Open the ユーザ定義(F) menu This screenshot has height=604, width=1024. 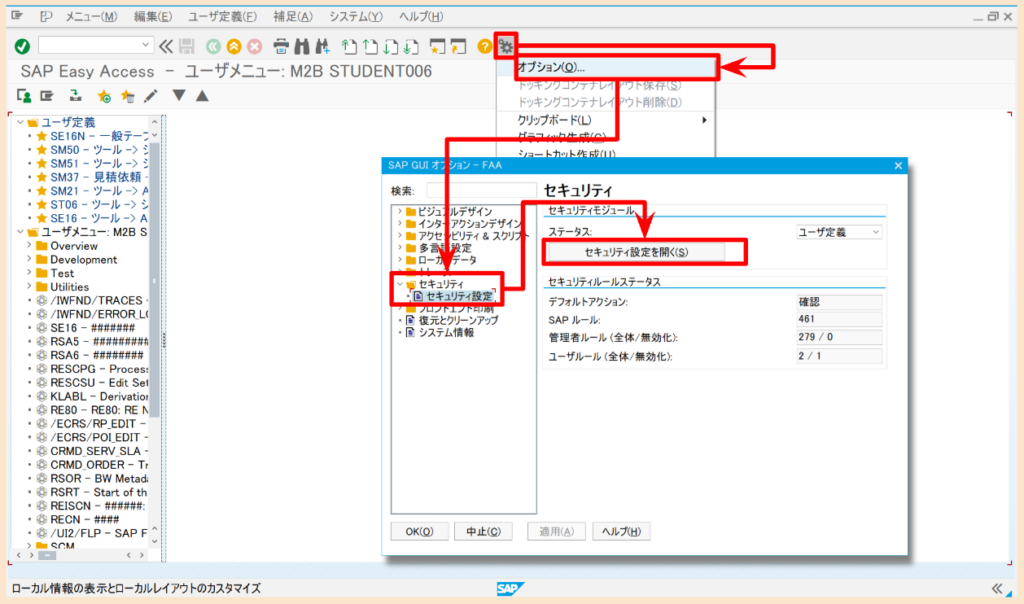click(222, 16)
